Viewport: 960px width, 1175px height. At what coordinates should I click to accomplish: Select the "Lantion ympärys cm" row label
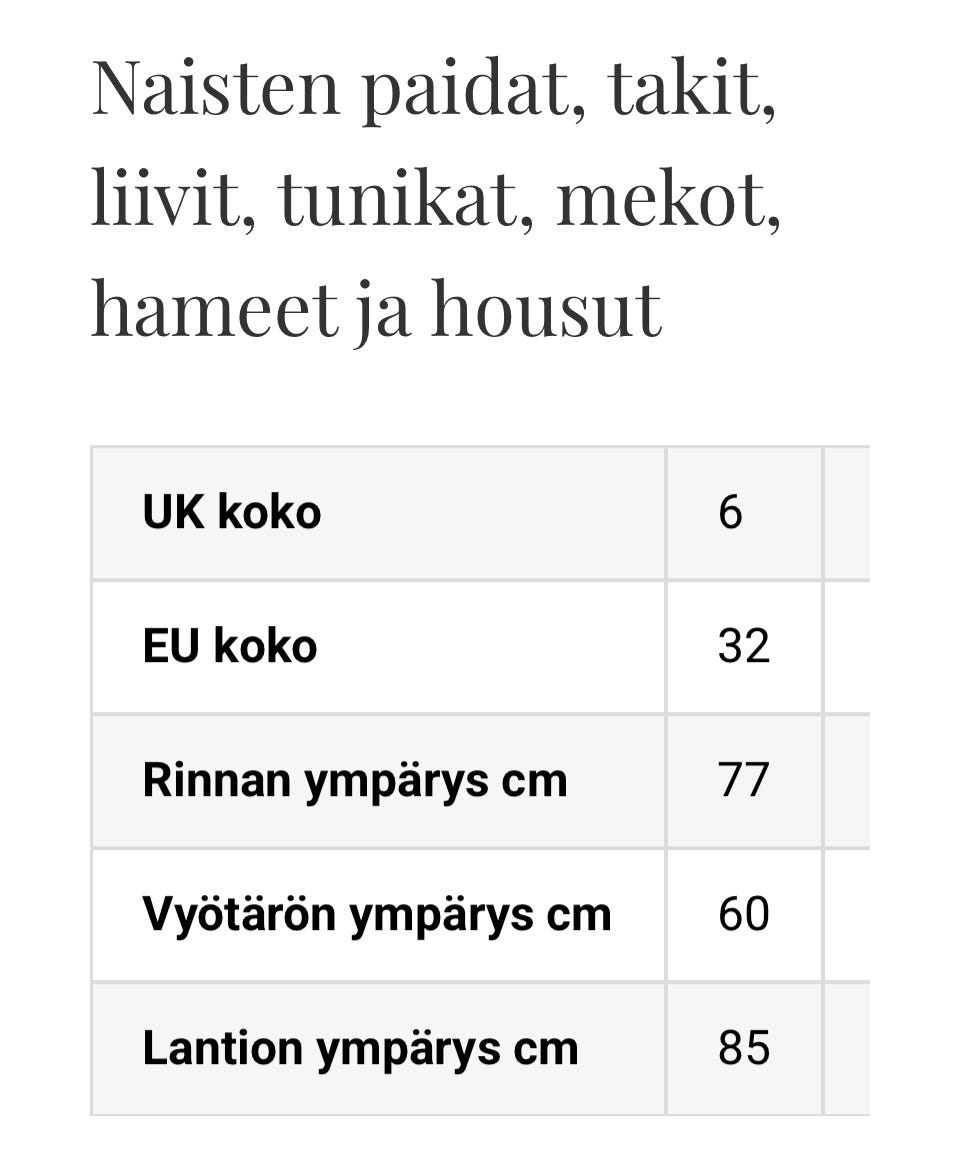(x=360, y=1048)
